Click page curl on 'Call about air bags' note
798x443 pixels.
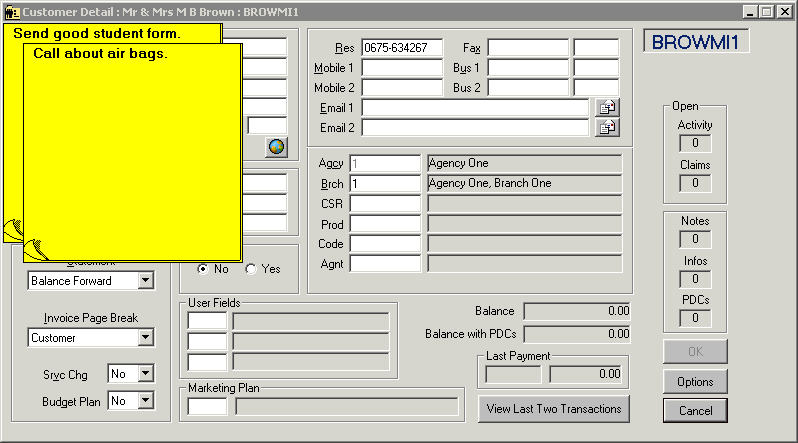34,248
